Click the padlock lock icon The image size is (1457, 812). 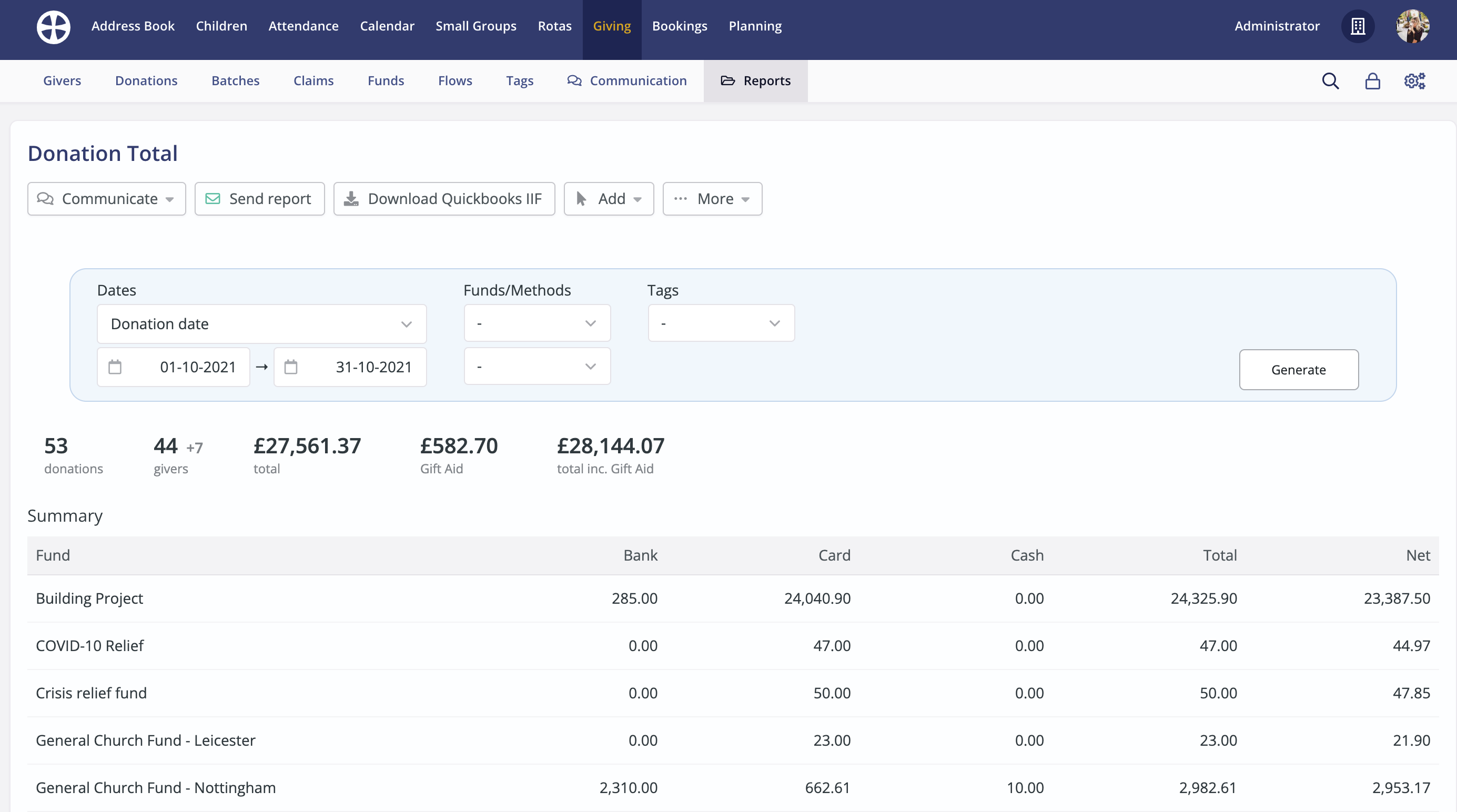(1373, 81)
